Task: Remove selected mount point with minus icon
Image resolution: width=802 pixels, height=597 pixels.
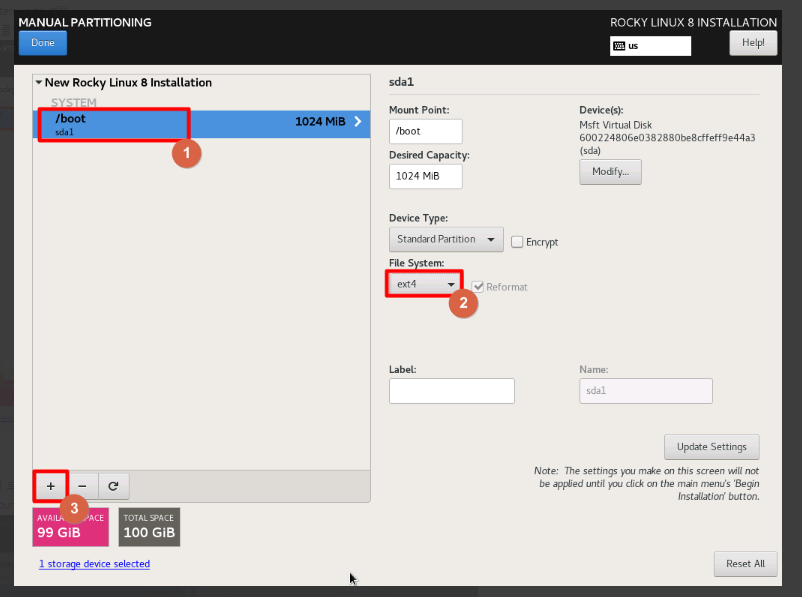Action: click(x=82, y=486)
